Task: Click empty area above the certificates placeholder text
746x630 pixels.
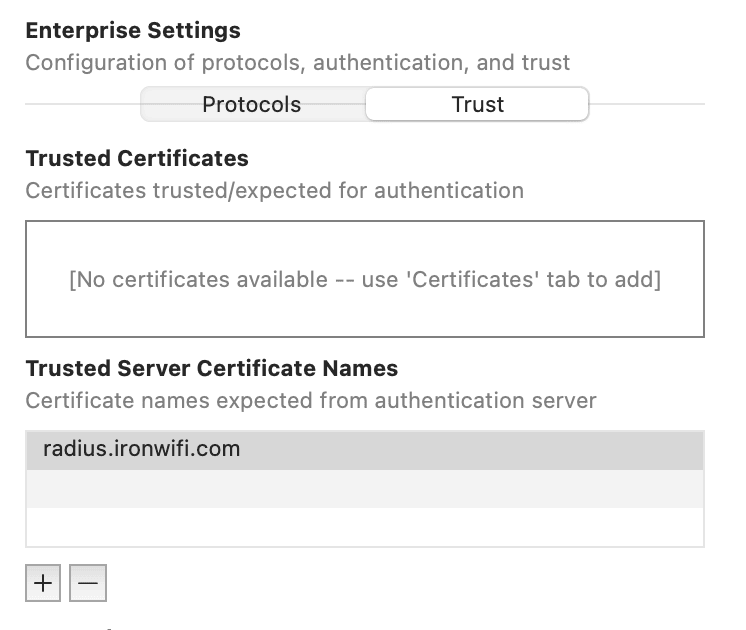Action: 365,245
